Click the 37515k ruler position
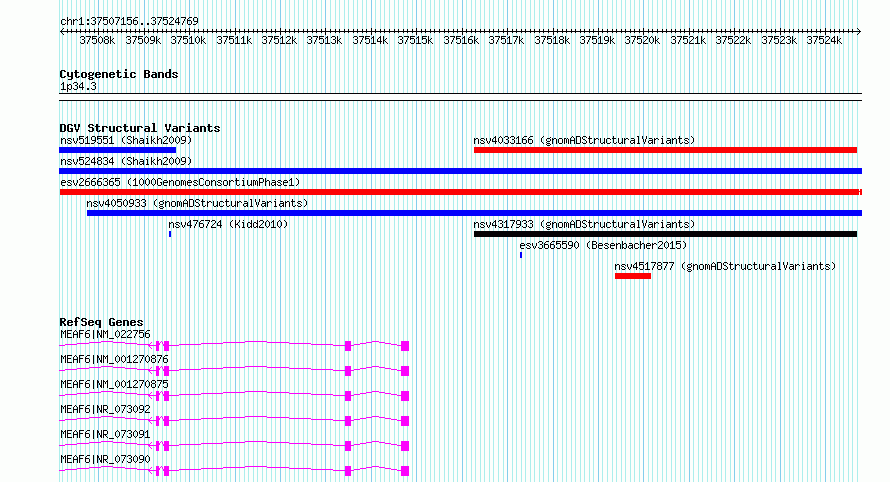890x482 pixels. tap(415, 40)
